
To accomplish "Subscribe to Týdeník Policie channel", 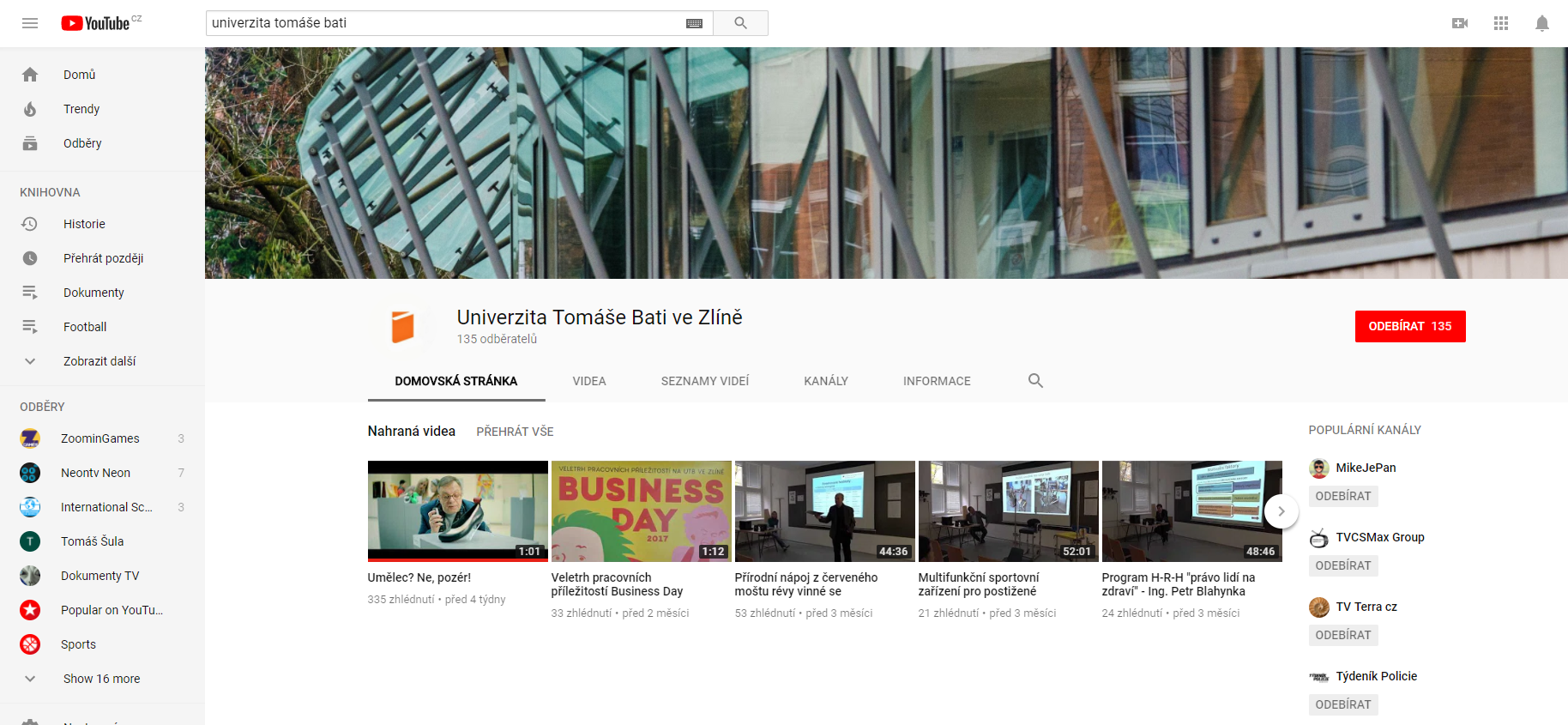I will click(1343, 704).
